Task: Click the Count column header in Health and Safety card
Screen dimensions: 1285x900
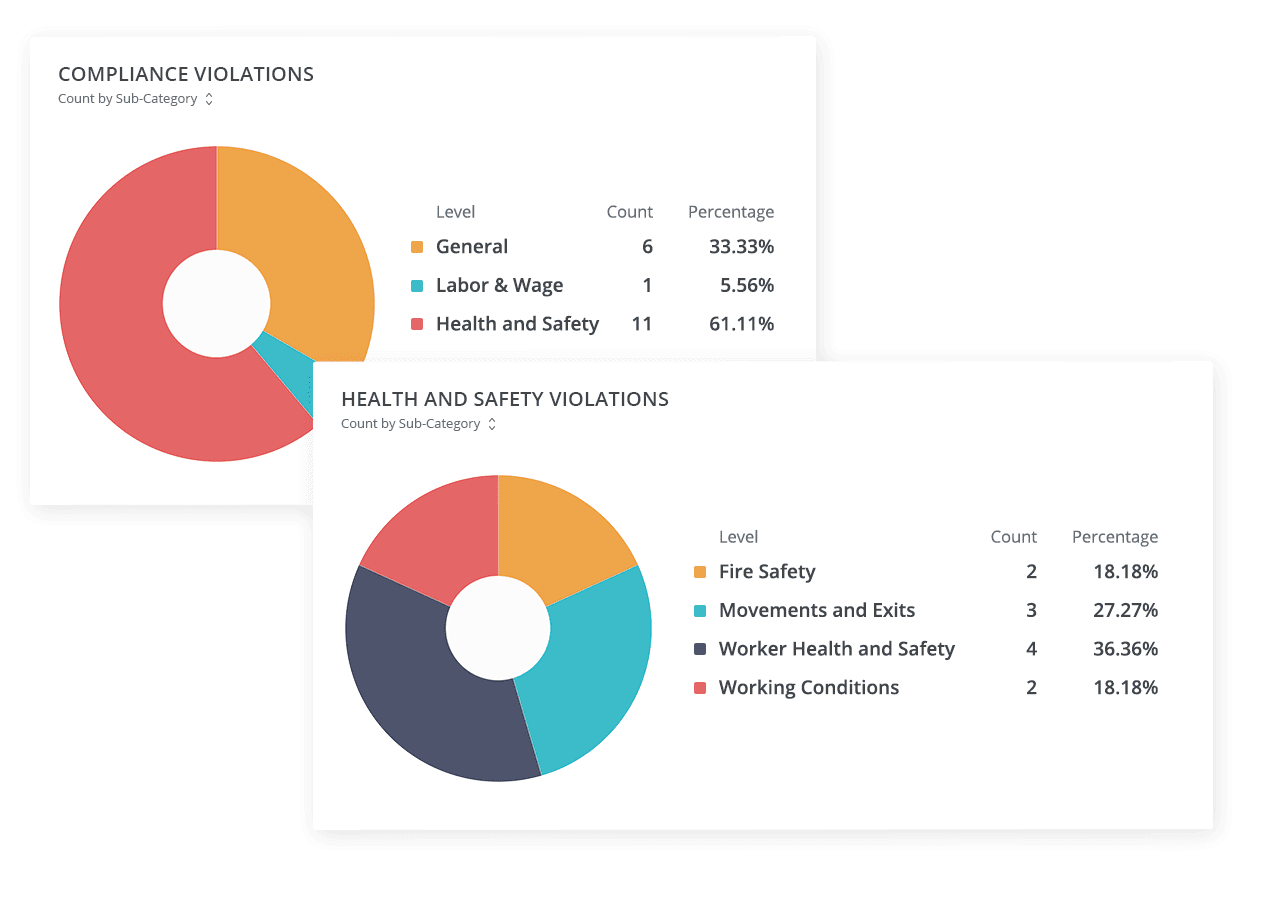Action: pyautogui.click(x=1014, y=537)
